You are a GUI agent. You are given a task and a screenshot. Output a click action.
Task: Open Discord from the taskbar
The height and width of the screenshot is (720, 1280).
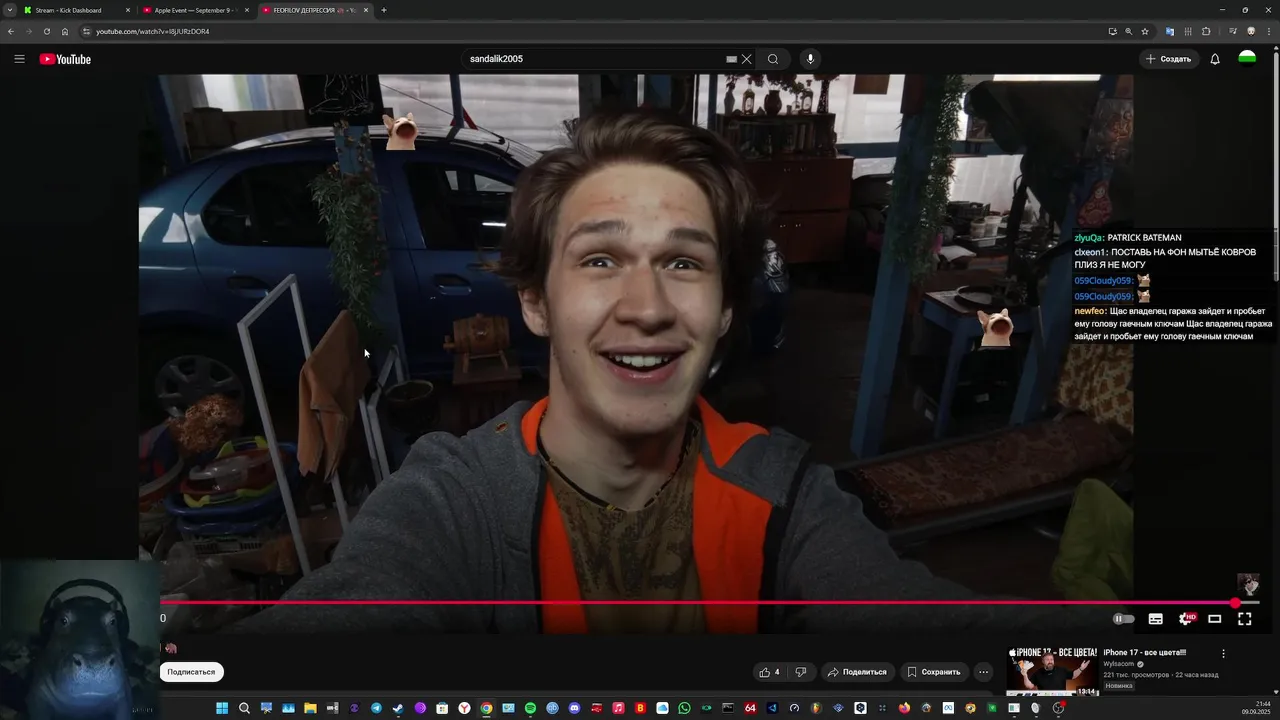574,708
